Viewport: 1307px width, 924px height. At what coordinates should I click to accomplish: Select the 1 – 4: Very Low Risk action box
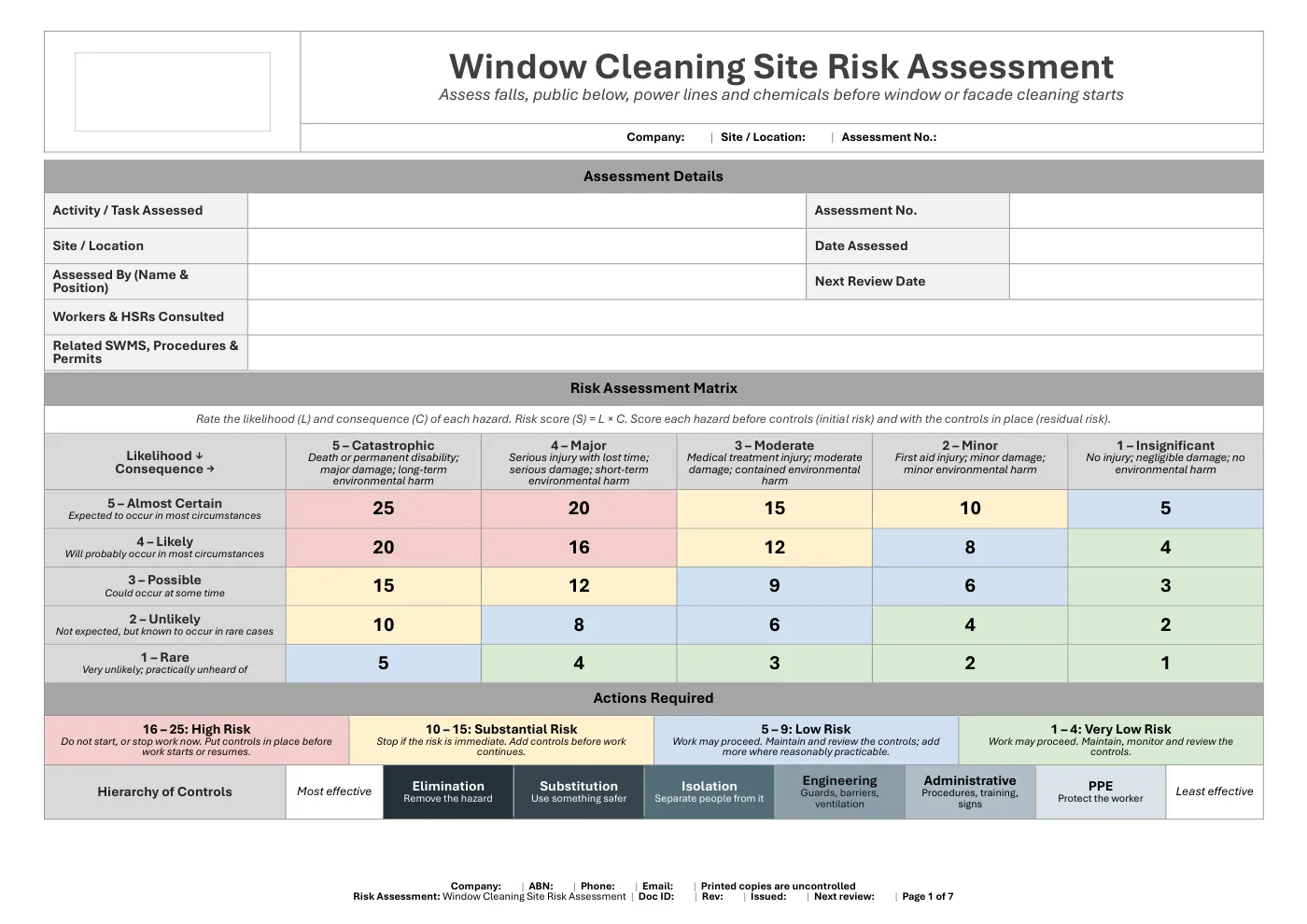[1111, 740]
